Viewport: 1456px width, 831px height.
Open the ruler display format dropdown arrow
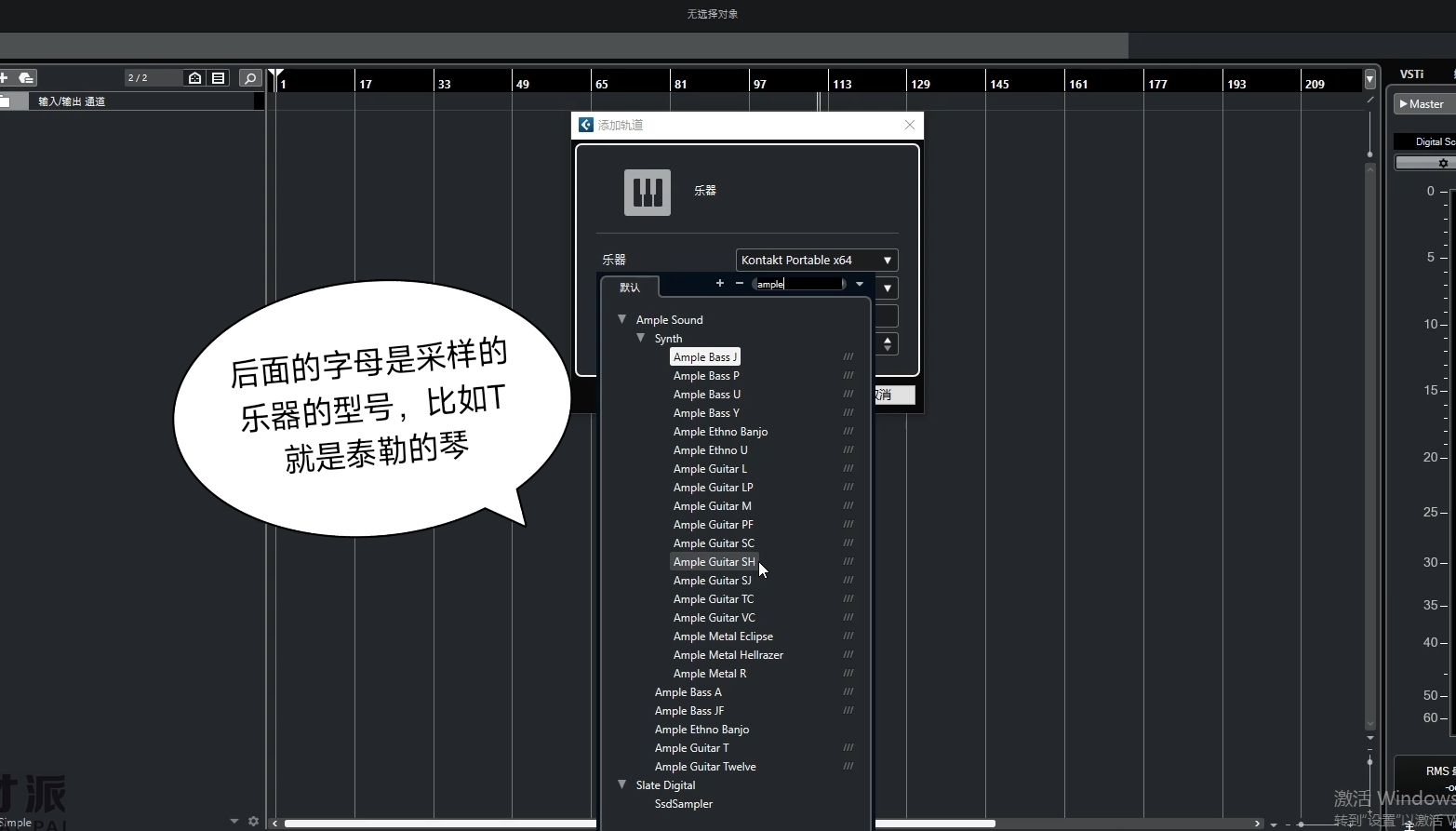pyautogui.click(x=1369, y=79)
